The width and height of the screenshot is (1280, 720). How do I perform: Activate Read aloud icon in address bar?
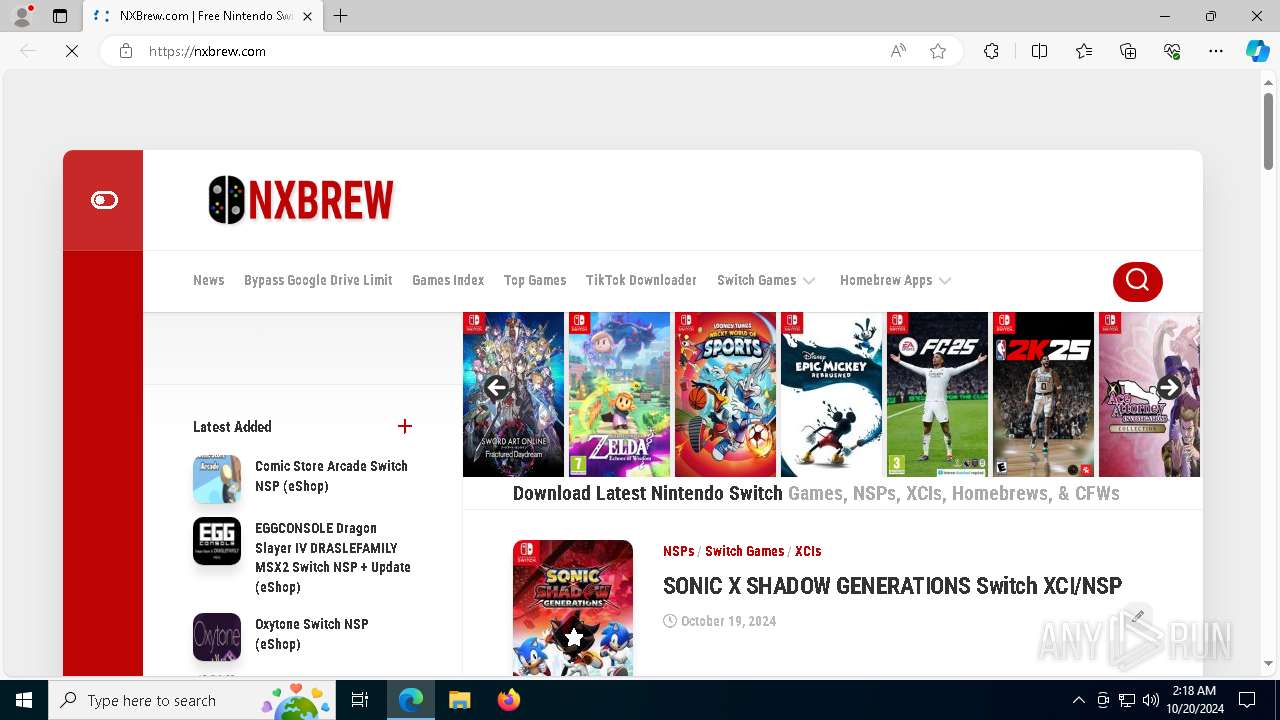898,51
